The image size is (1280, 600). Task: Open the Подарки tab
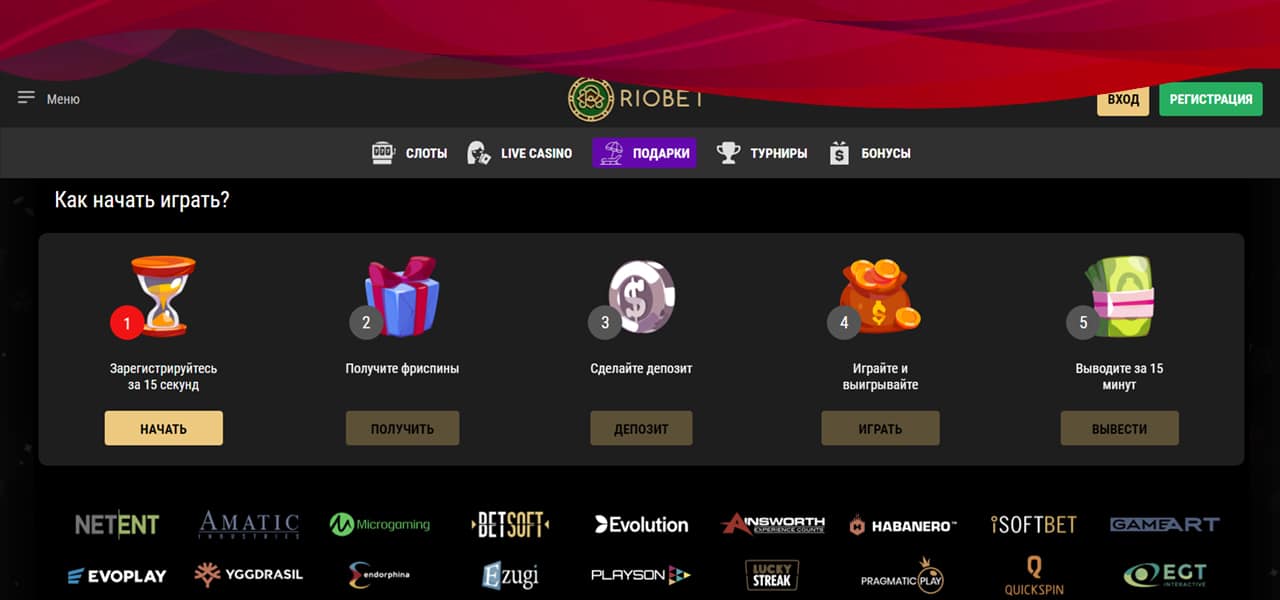[x=644, y=153]
